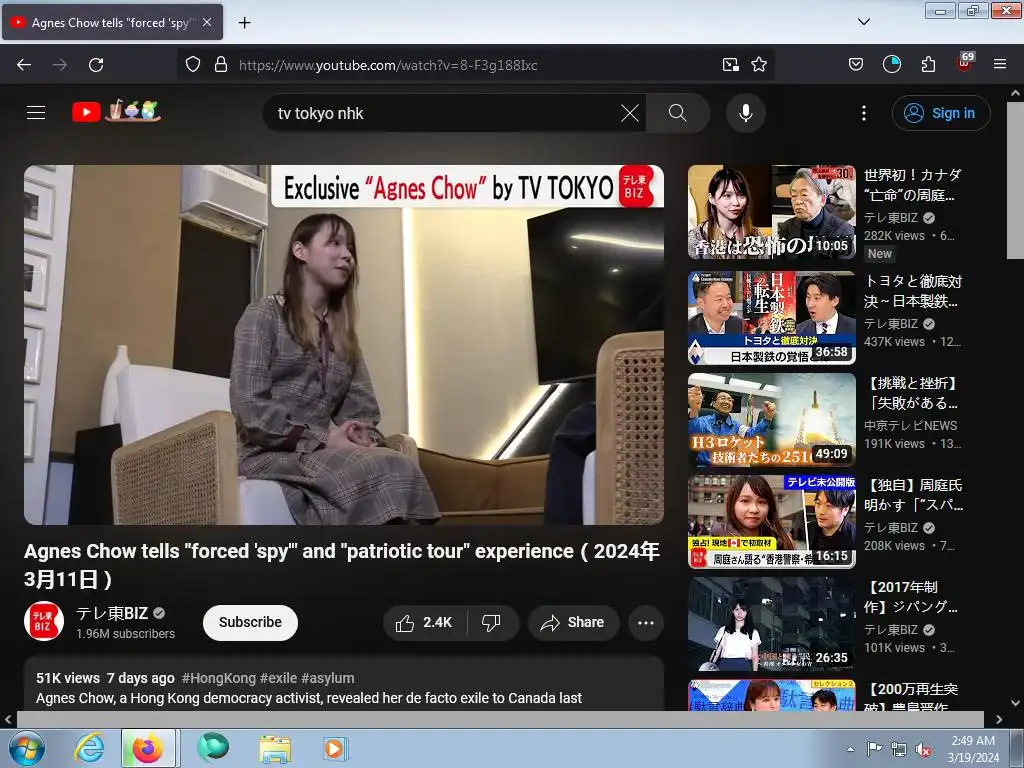Click the uBlock extension icon showing 69

point(965,63)
